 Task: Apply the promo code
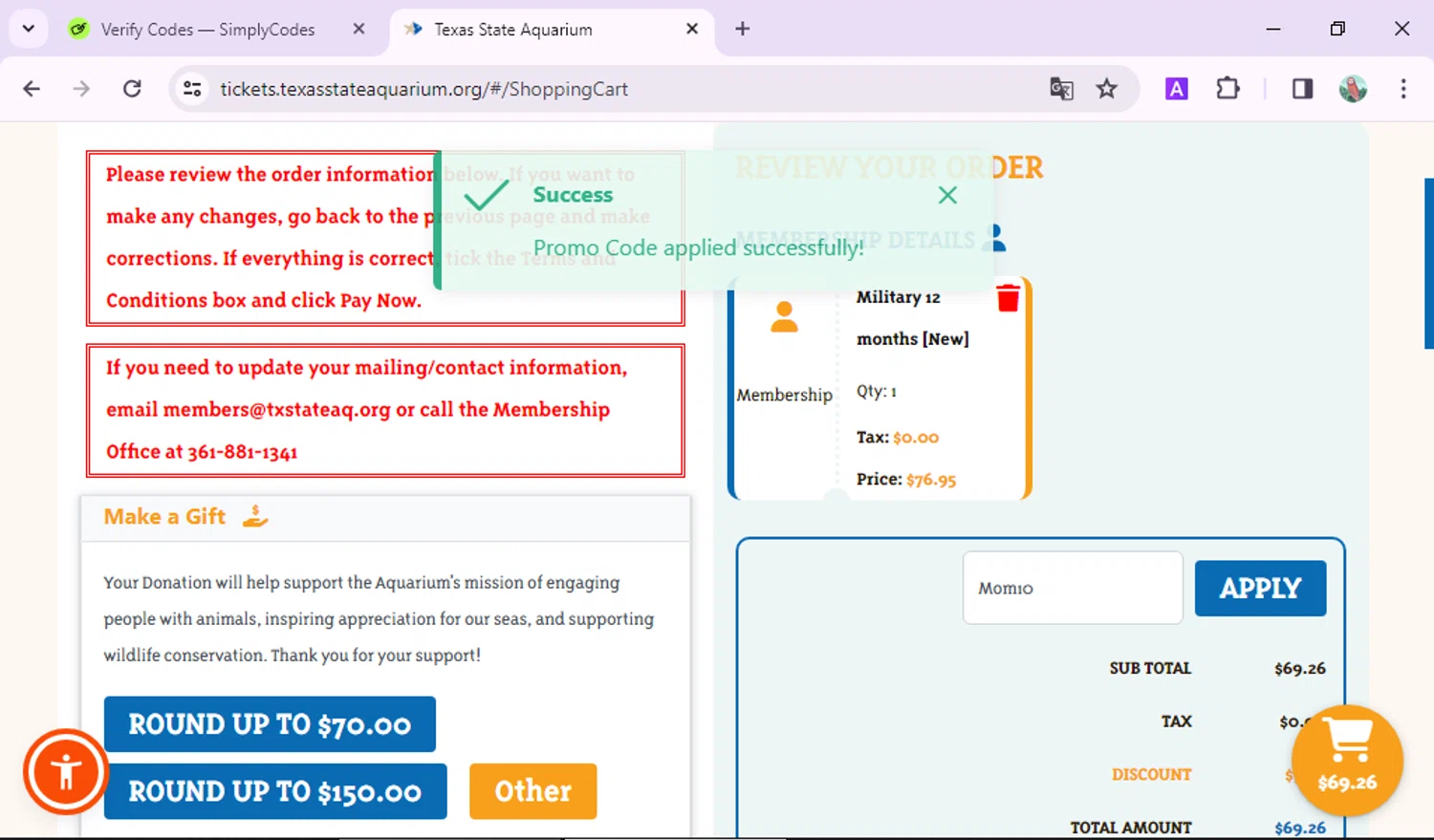[1260, 588]
